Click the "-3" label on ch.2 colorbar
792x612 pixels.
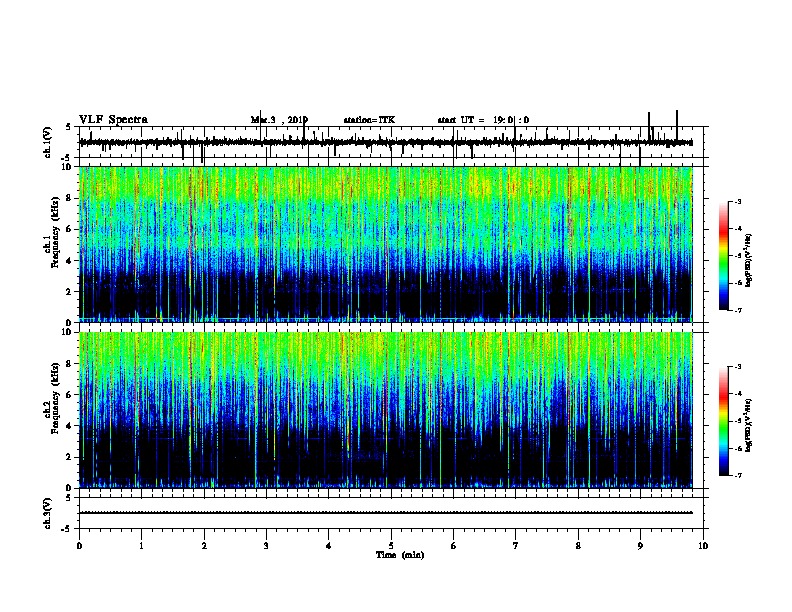(x=737, y=367)
